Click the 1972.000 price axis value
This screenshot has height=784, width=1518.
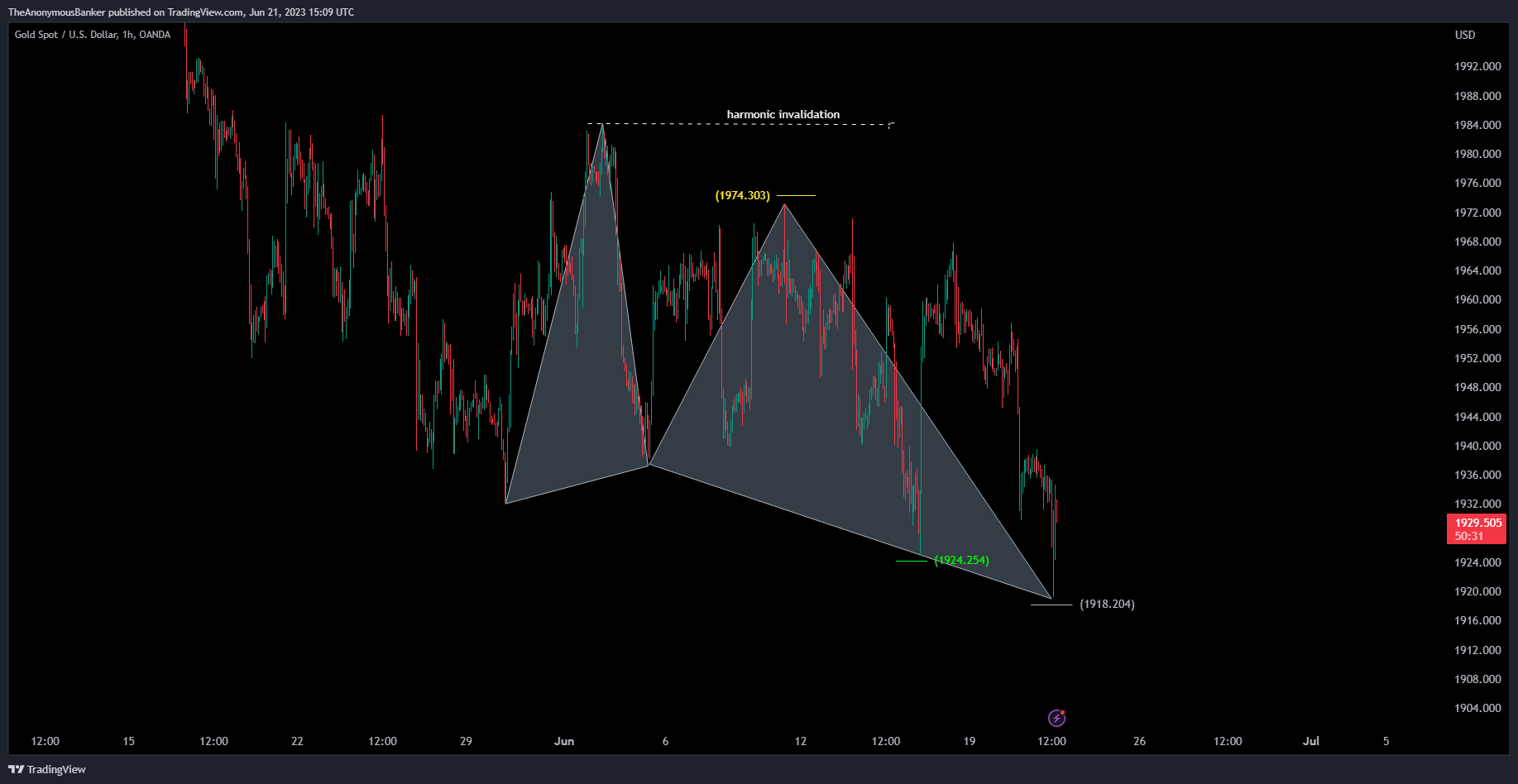pos(1477,213)
